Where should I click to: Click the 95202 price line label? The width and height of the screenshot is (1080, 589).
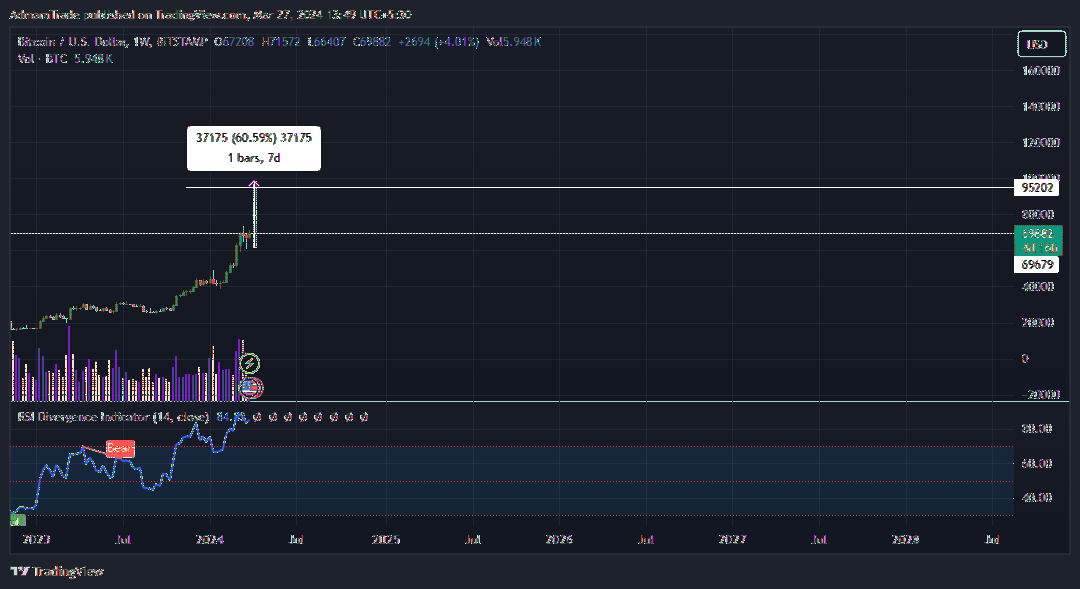coord(1037,187)
